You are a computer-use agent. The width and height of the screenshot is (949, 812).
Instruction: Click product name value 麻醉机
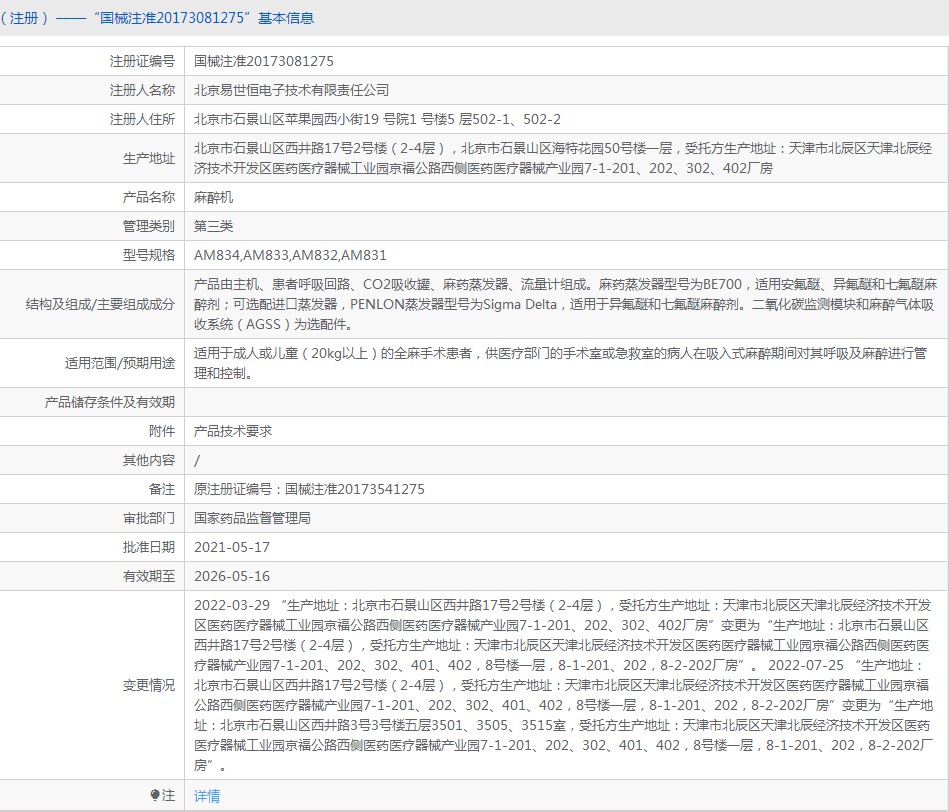pyautogui.click(x=213, y=198)
